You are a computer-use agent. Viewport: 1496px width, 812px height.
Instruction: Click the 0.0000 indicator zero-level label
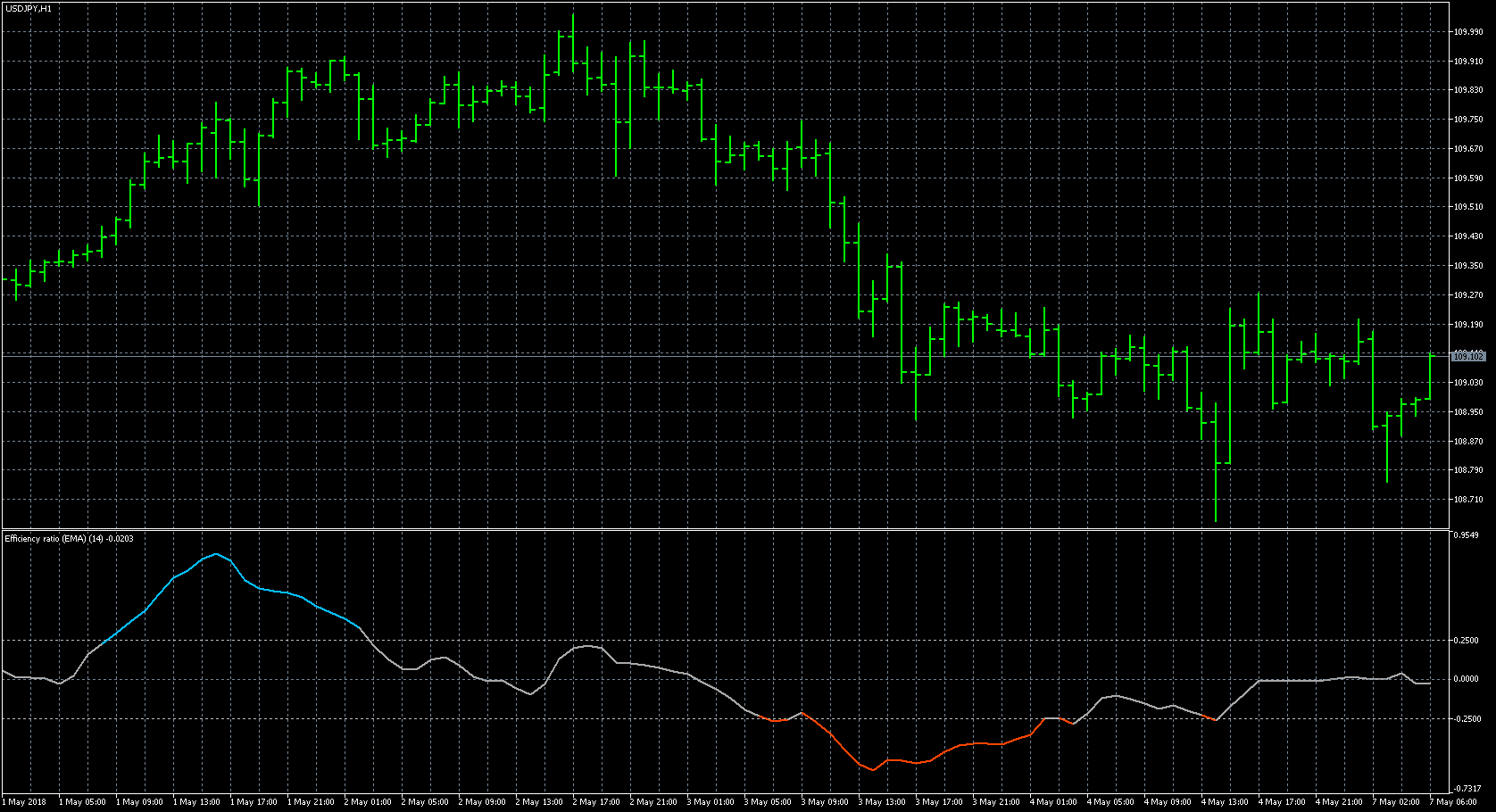1467,679
